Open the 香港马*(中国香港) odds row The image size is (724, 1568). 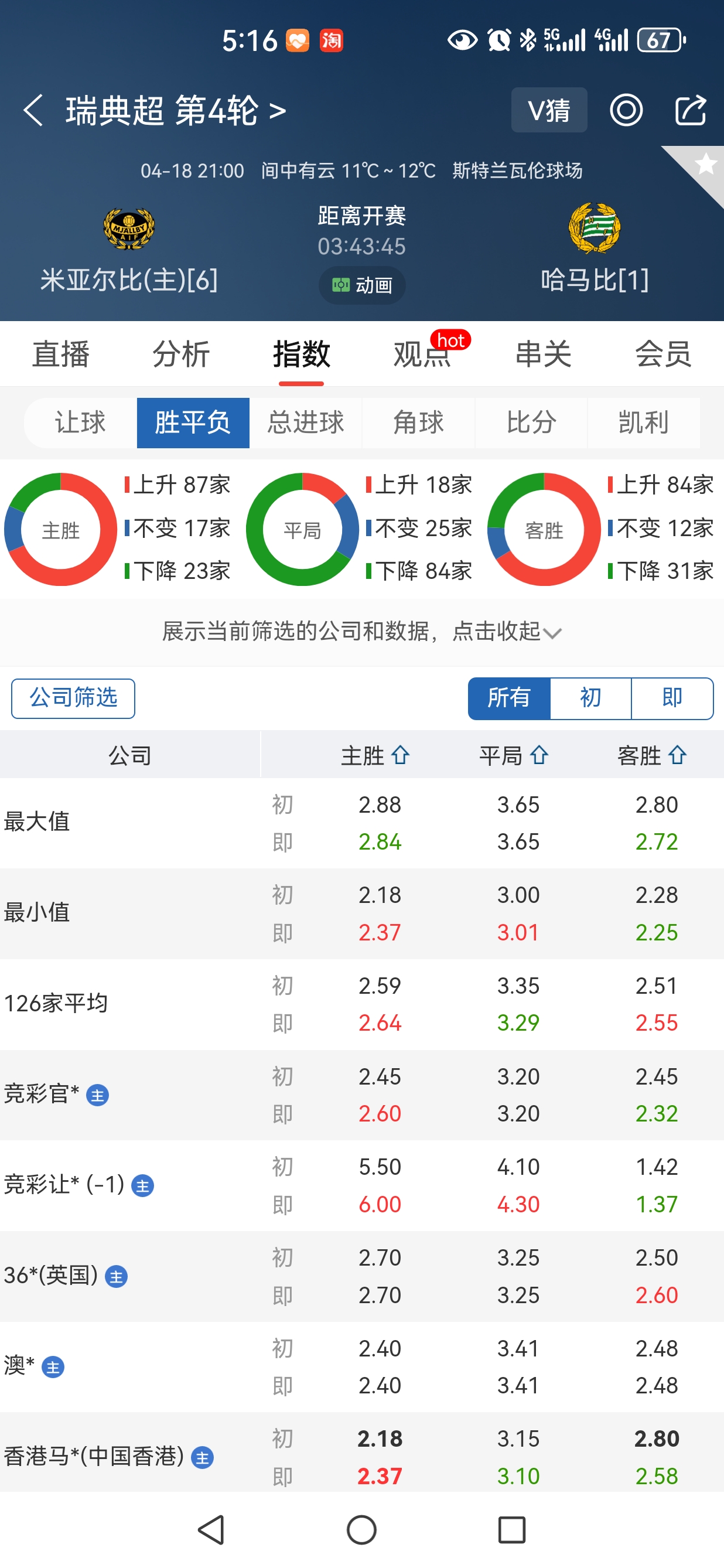[x=362, y=1457]
